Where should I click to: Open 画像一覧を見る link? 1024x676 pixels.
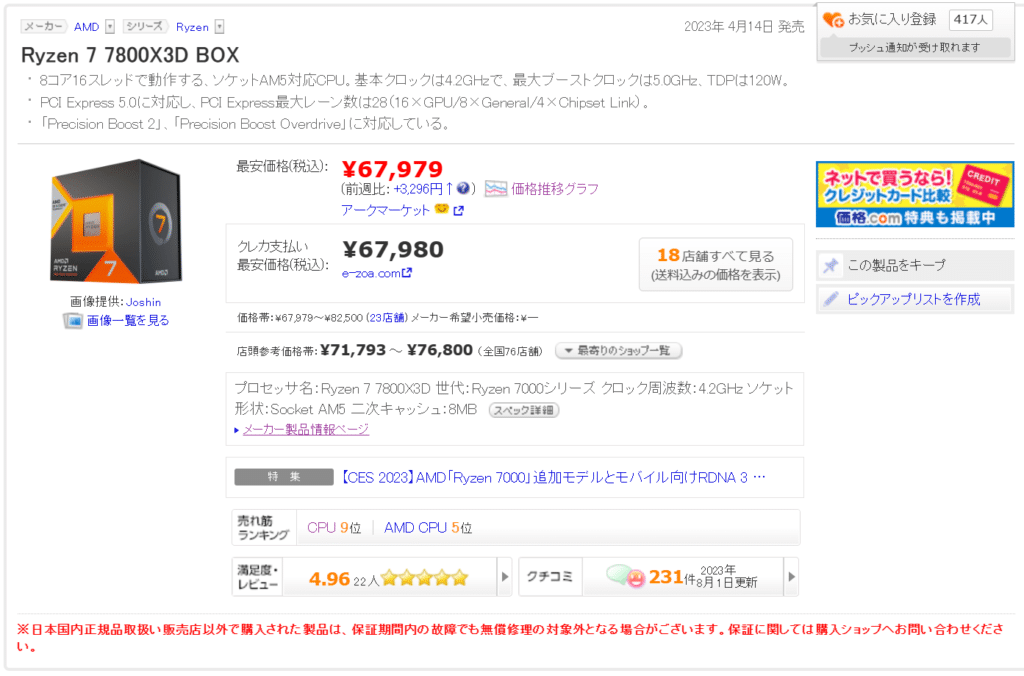128,321
